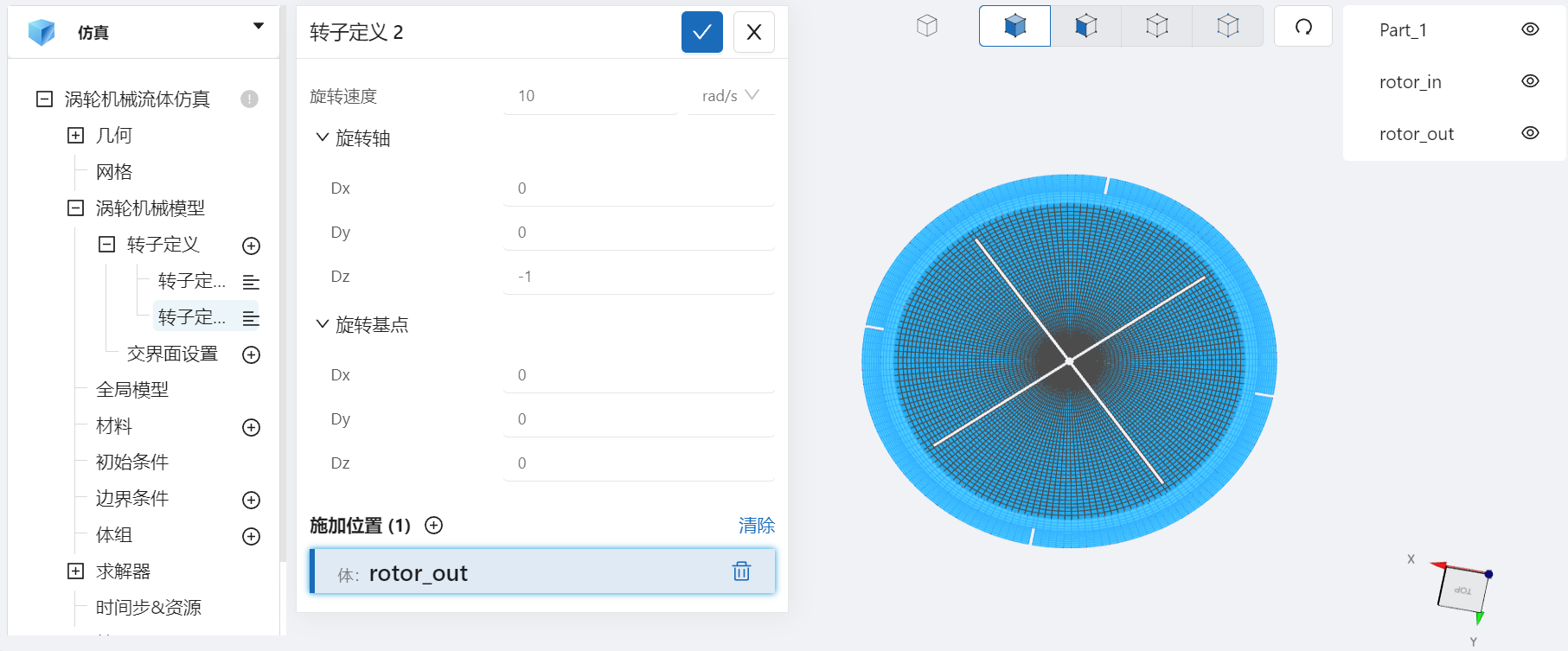The height and width of the screenshot is (651, 1568).
Task: Click the 旋转基点 Dz input field
Action: pyautogui.click(x=639, y=463)
